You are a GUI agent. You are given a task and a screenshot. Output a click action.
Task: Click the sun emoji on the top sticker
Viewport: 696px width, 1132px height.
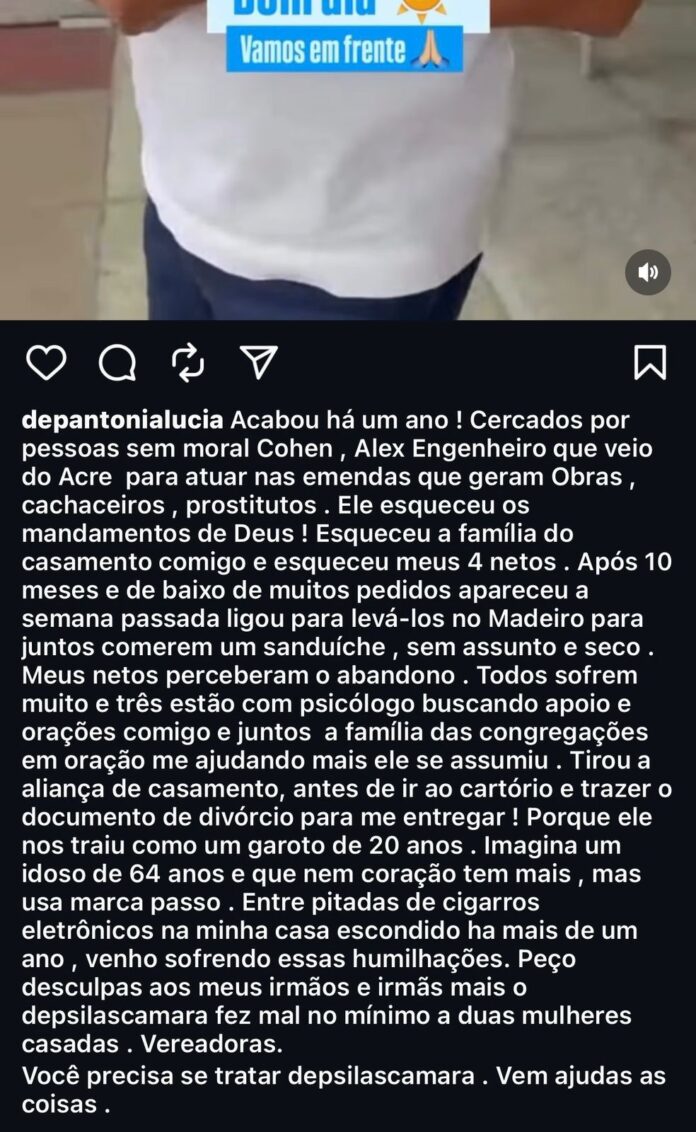pos(422,7)
